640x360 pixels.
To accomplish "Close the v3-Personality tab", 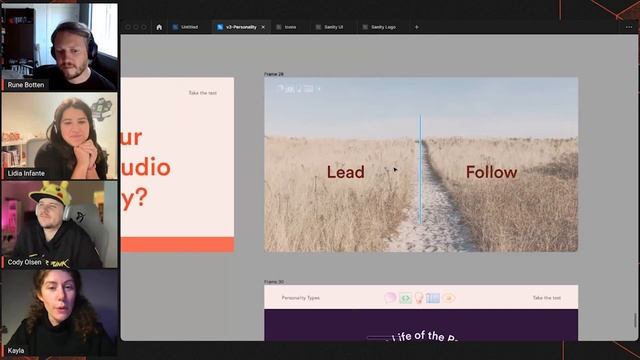I will [263, 27].
